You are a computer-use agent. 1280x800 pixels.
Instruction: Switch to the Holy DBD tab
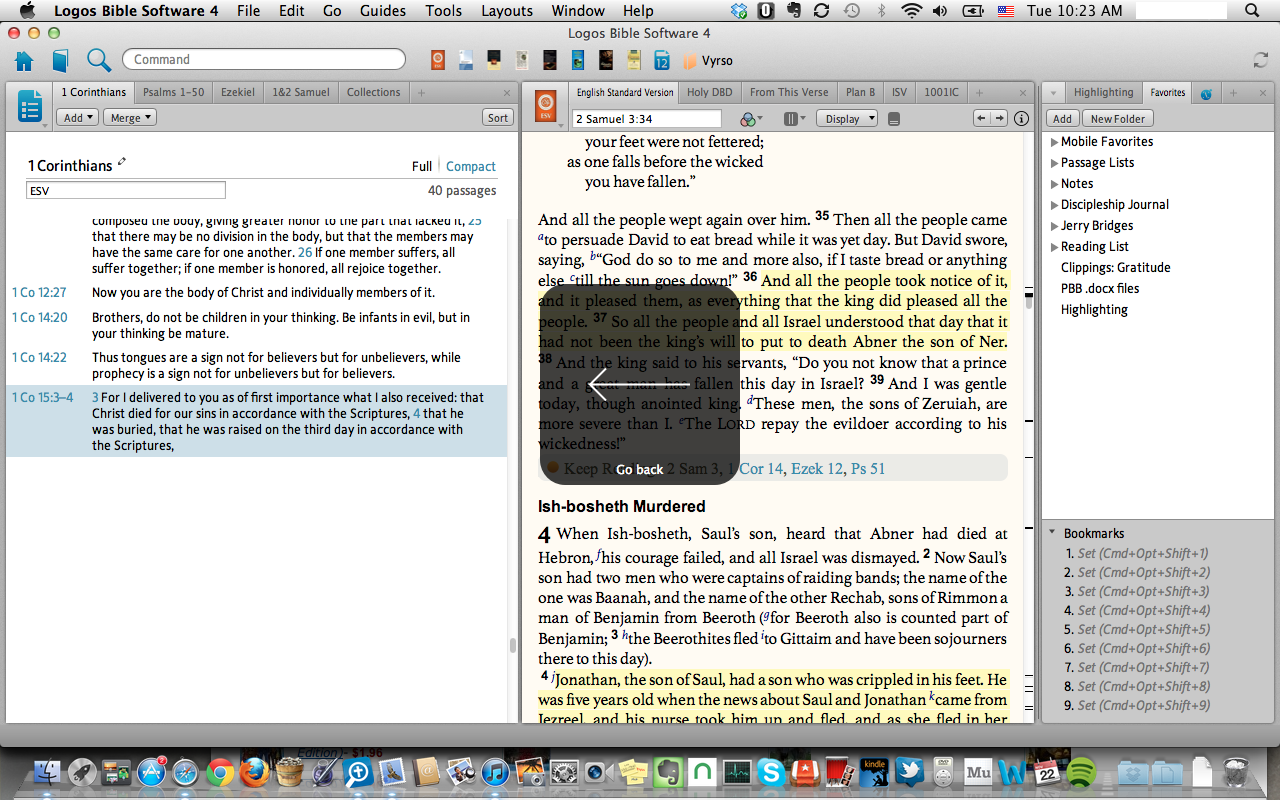[x=710, y=92]
